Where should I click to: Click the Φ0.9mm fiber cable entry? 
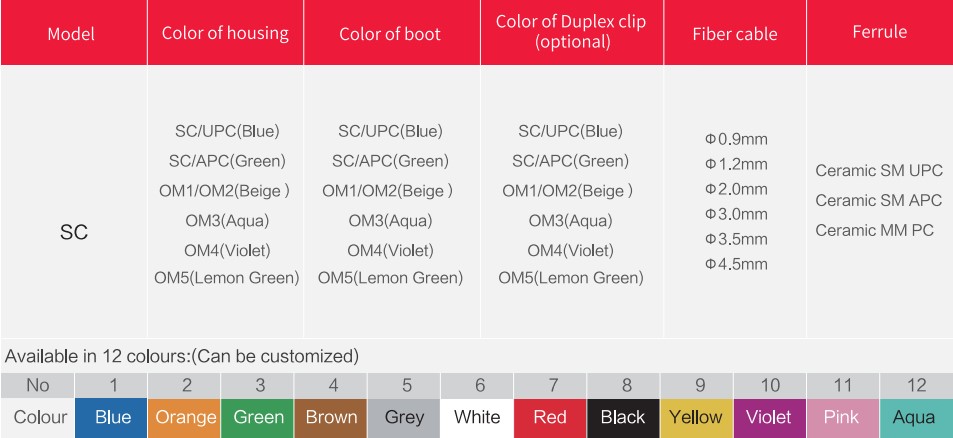coord(736,139)
